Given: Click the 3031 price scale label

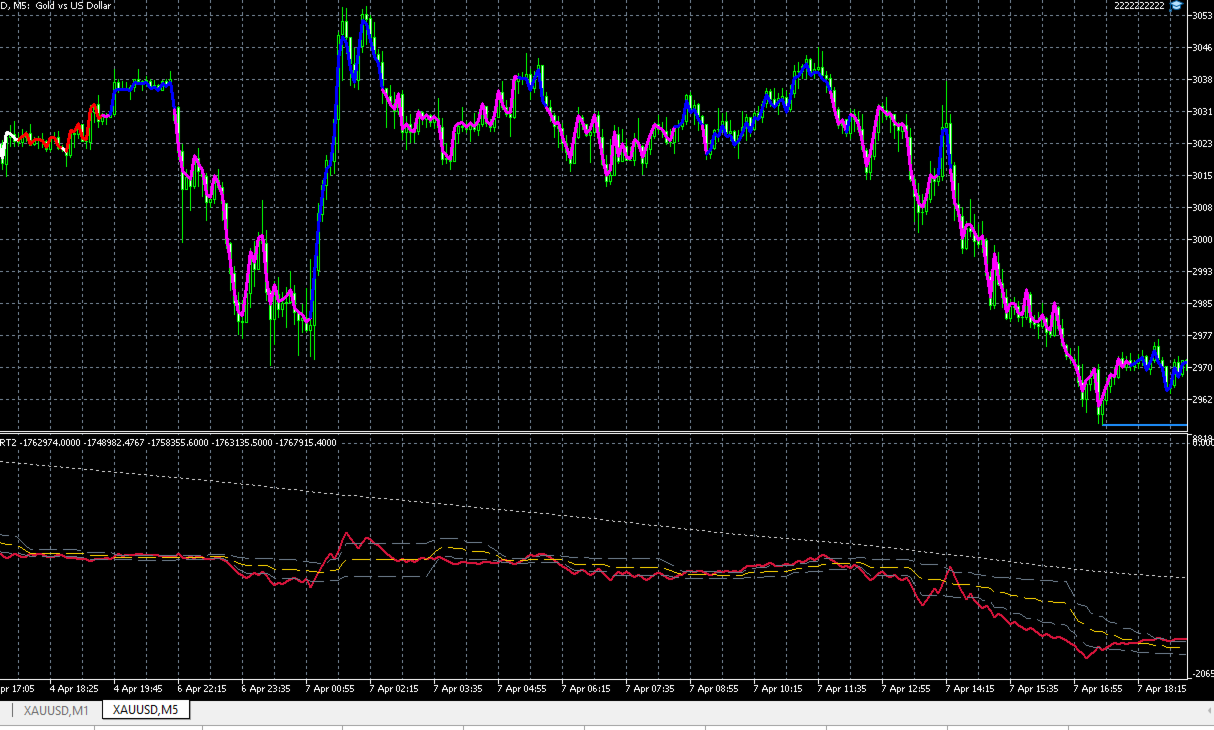Looking at the screenshot, I should coord(1201,112).
